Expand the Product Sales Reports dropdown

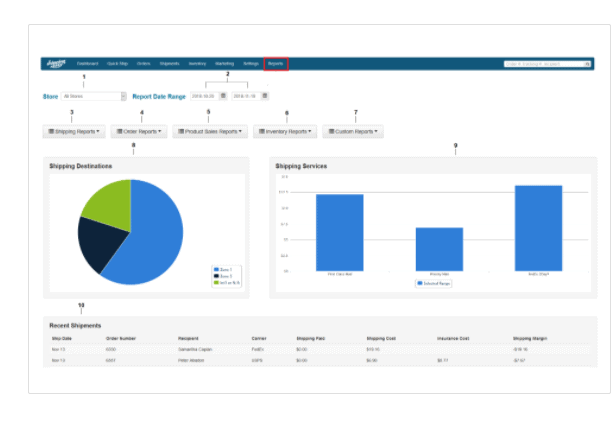click(210, 132)
